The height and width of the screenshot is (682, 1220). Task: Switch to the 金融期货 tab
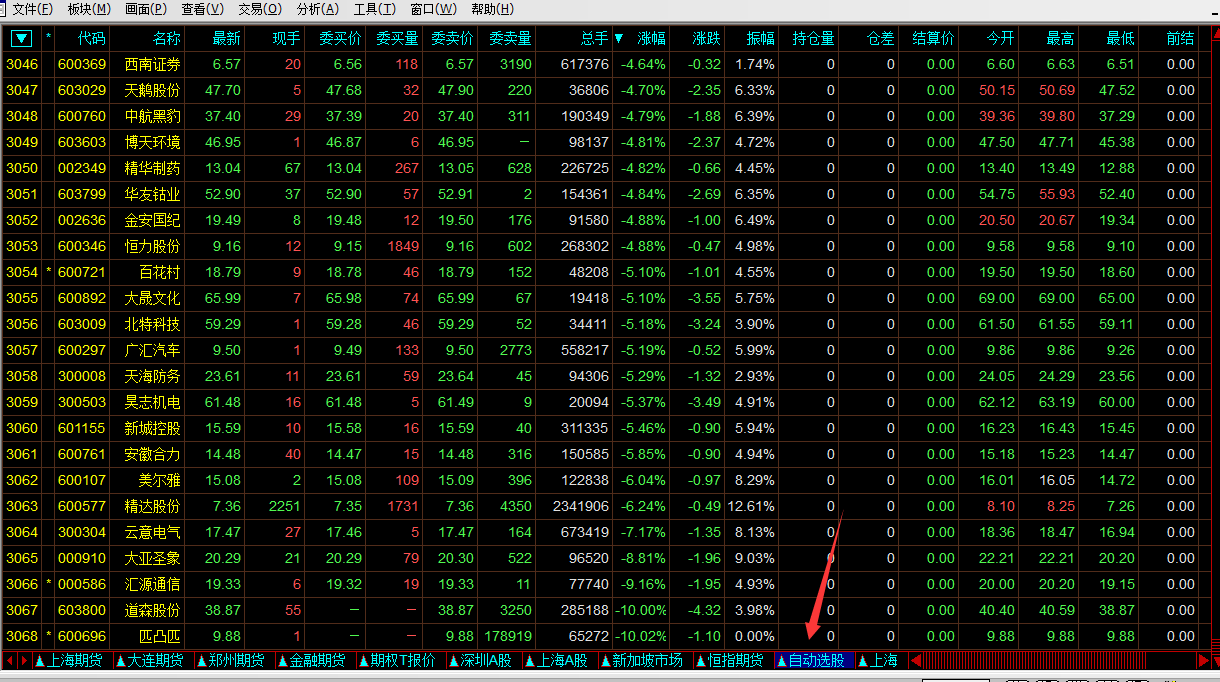(314, 660)
